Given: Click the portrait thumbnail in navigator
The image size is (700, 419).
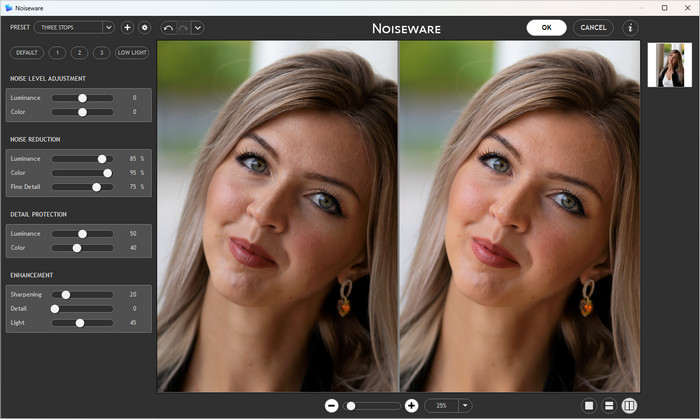Looking at the screenshot, I should coord(669,65).
